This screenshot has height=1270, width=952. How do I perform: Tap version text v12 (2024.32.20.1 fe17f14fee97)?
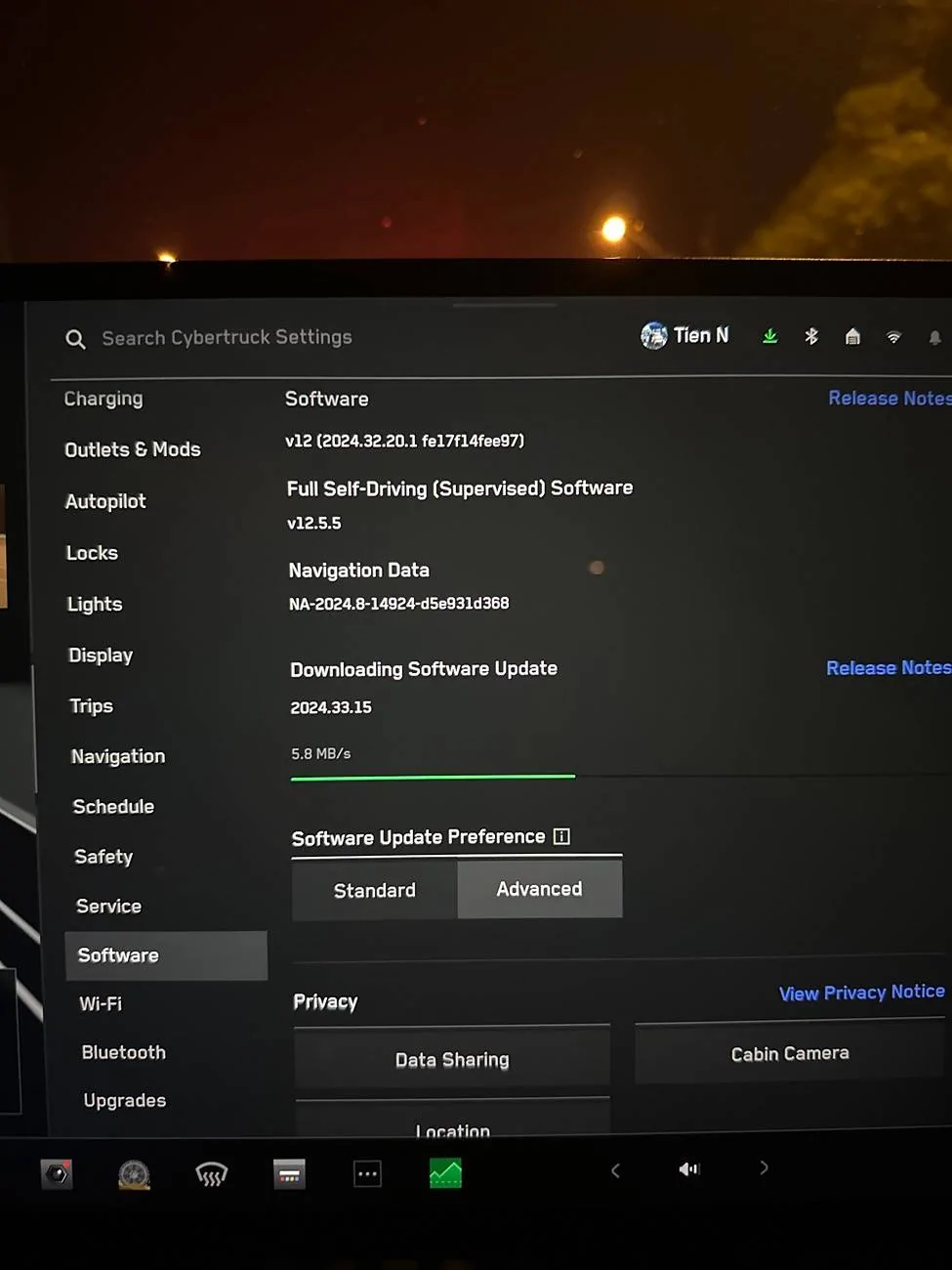(404, 441)
